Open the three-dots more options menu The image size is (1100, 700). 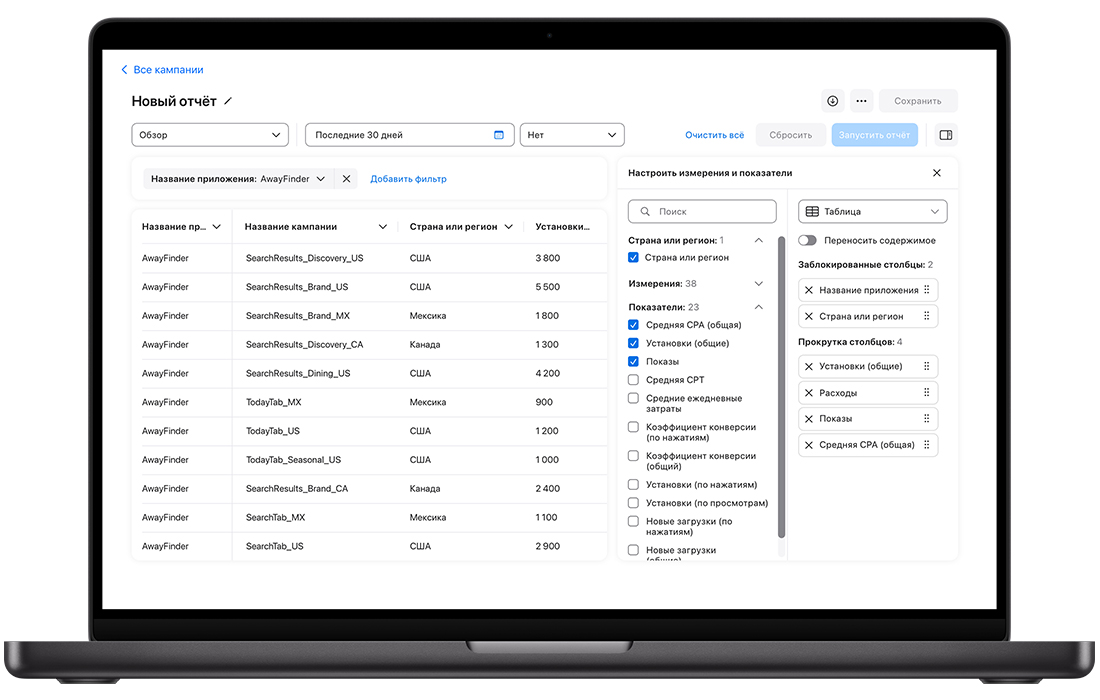click(861, 101)
